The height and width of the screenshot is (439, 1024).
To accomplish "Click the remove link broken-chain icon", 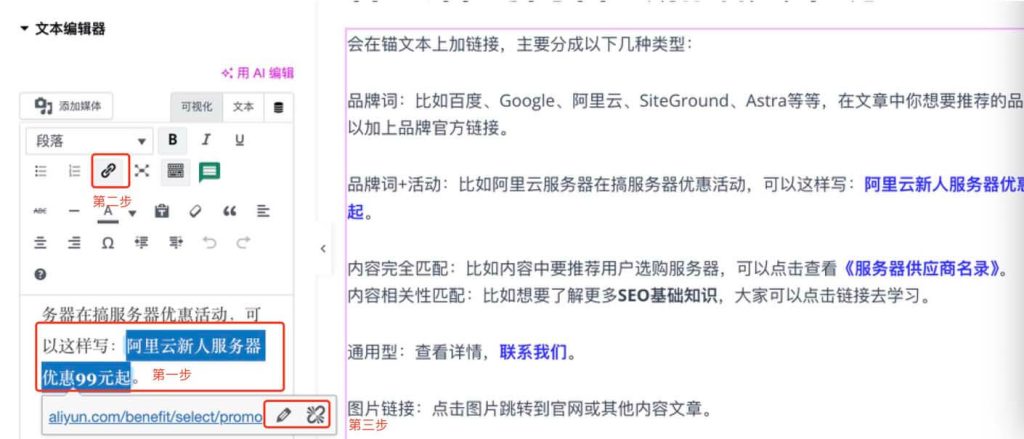I will 315,414.
